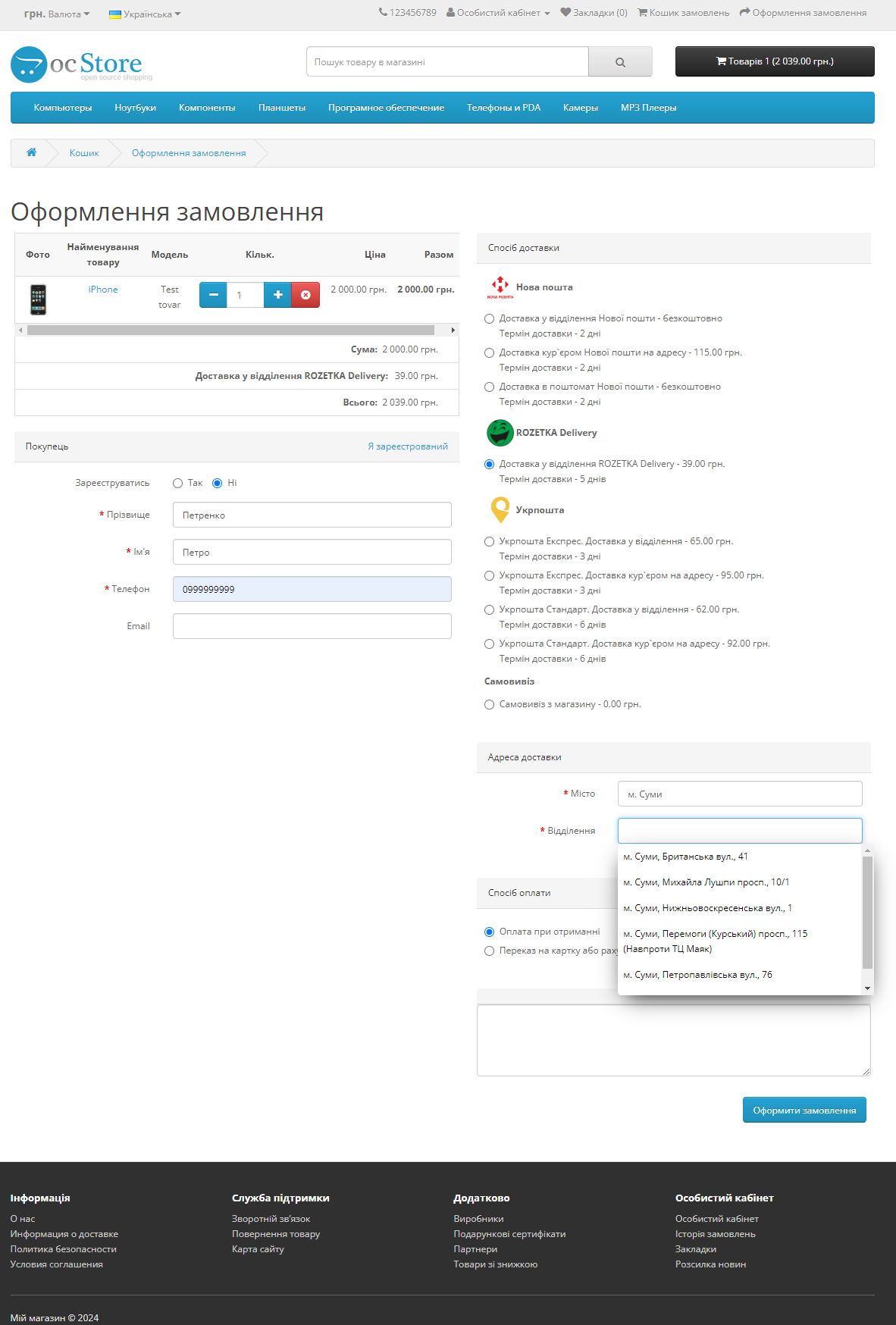Image resolution: width=896 pixels, height=1325 pixels.
Task: Click Оформити замовлення submit button
Action: (x=804, y=1110)
